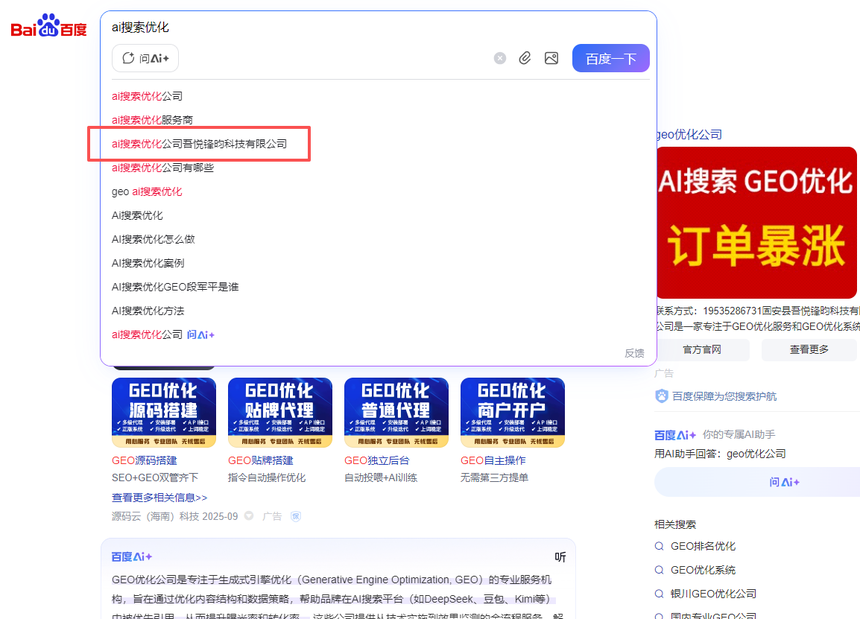The width and height of the screenshot is (860, 619).
Task: Click 反馈 feedback link in suggestions
Action: tap(634, 353)
